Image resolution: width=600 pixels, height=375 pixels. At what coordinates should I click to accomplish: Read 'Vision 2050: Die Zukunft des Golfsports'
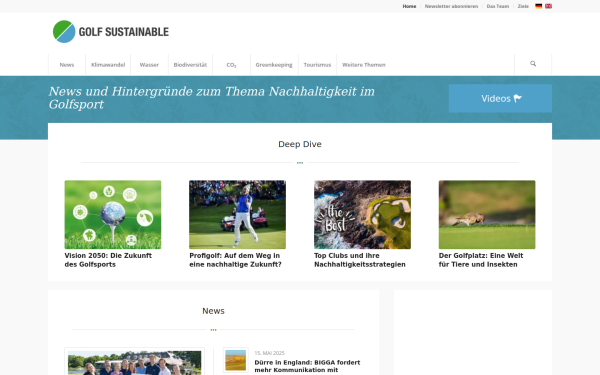(108, 260)
